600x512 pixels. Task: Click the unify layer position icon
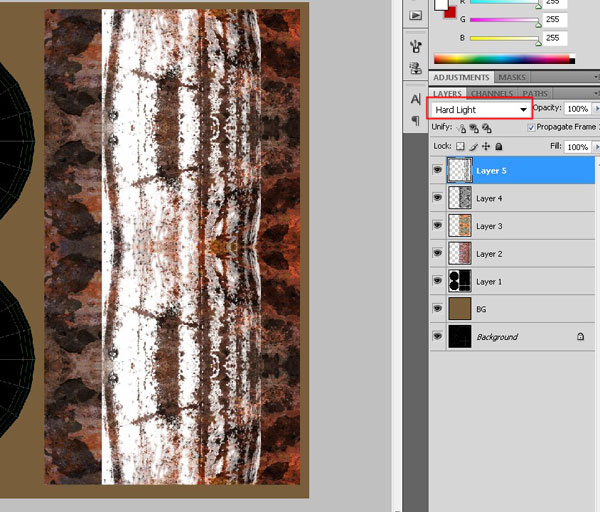[x=461, y=128]
